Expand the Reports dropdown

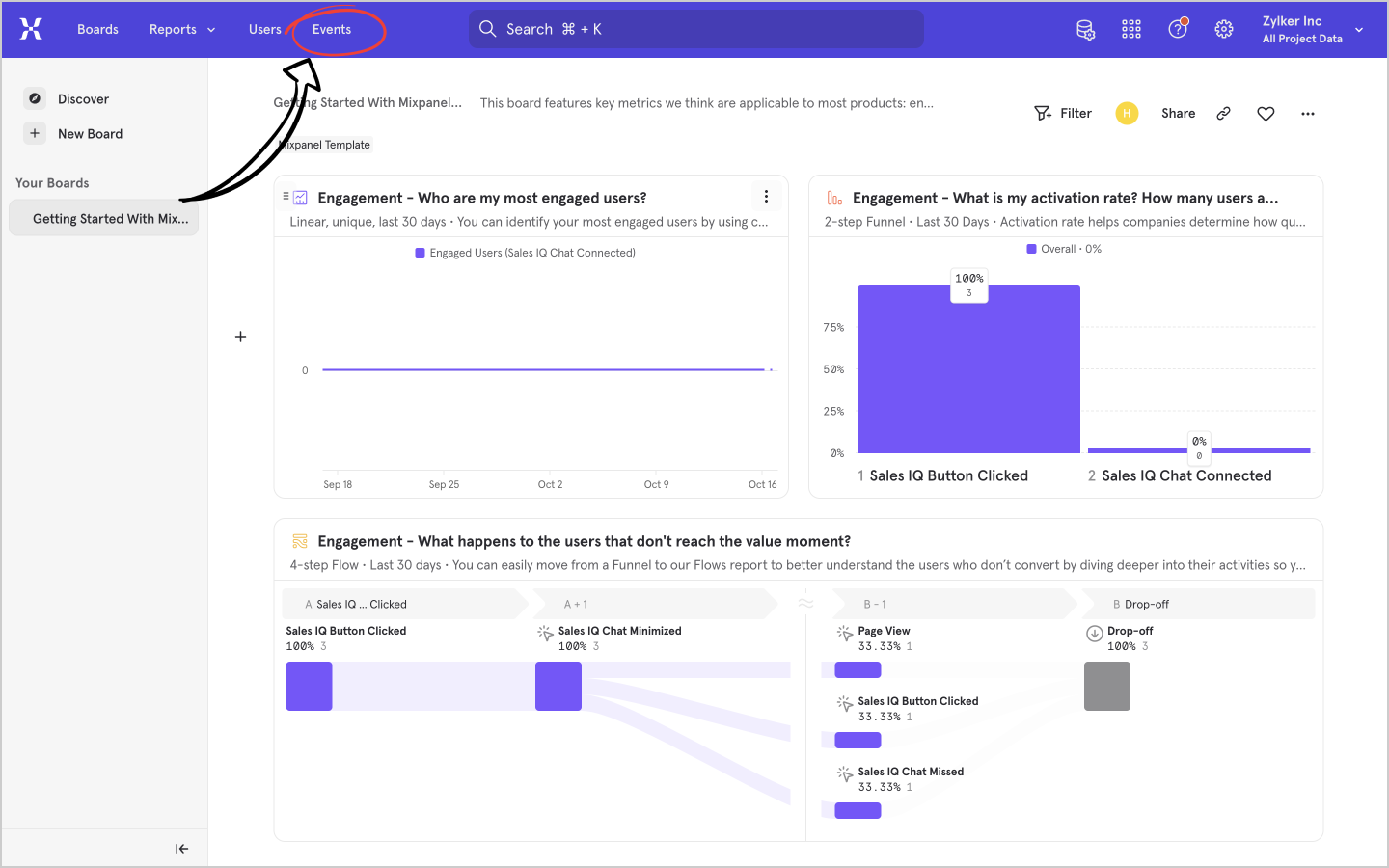[182, 29]
